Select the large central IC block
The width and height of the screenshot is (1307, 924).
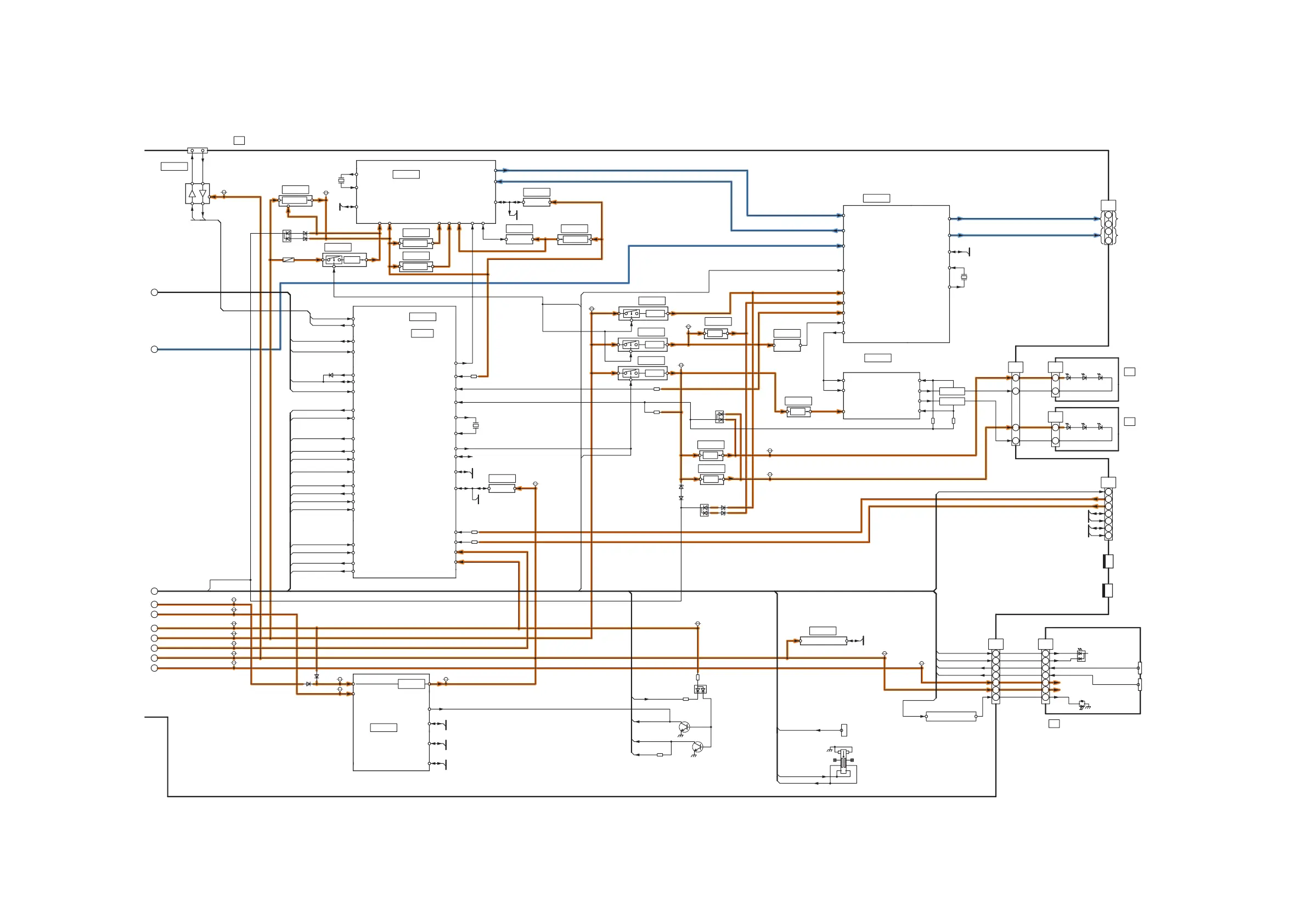(404, 442)
